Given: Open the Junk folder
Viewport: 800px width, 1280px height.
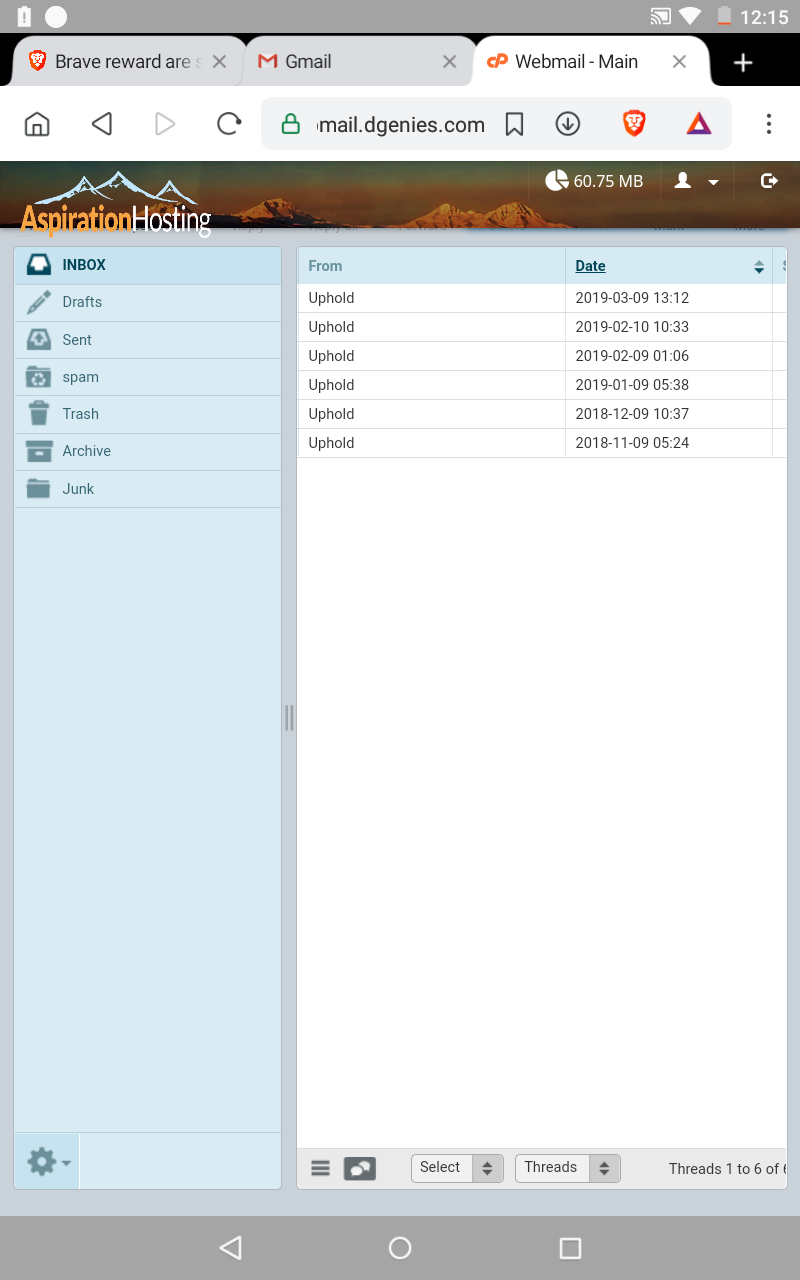Looking at the screenshot, I should 148,489.
